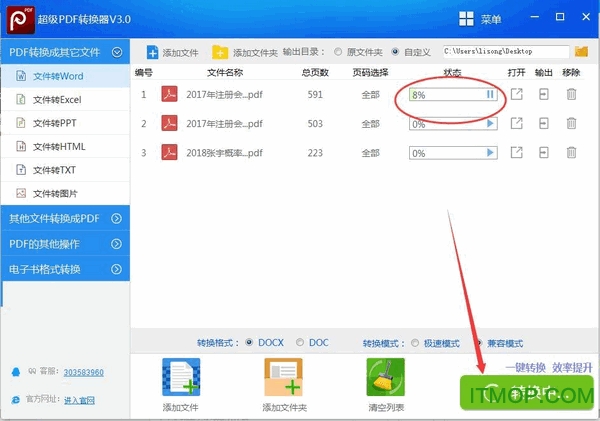Viewport: 600px width, 421px height.
Task: Click the 0% progress bar of row 2
Action: coord(453,124)
